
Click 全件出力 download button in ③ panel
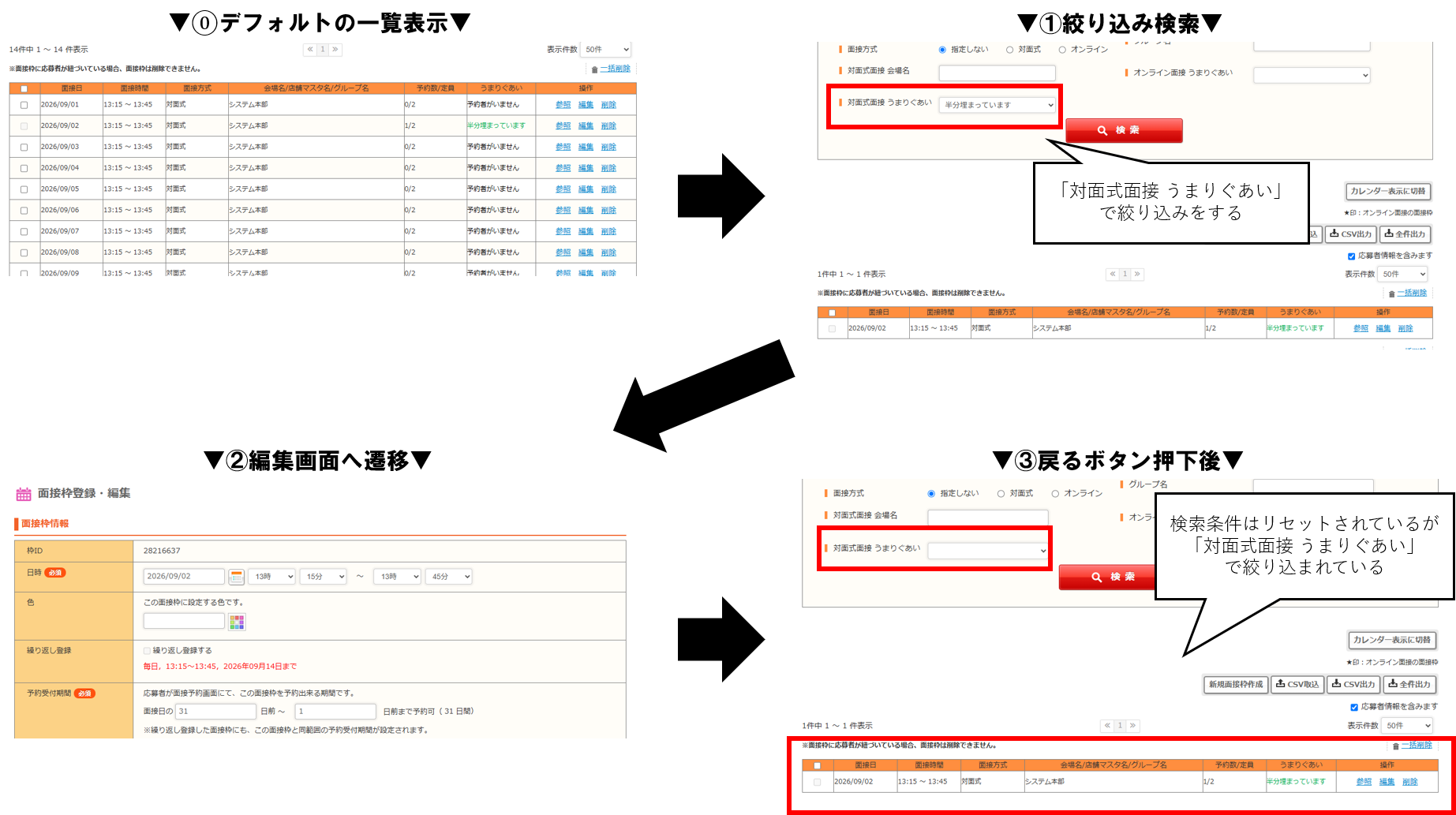click(x=1409, y=685)
